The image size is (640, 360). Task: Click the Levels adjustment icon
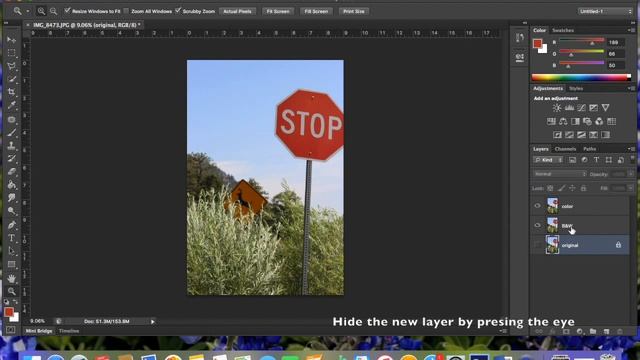point(569,108)
